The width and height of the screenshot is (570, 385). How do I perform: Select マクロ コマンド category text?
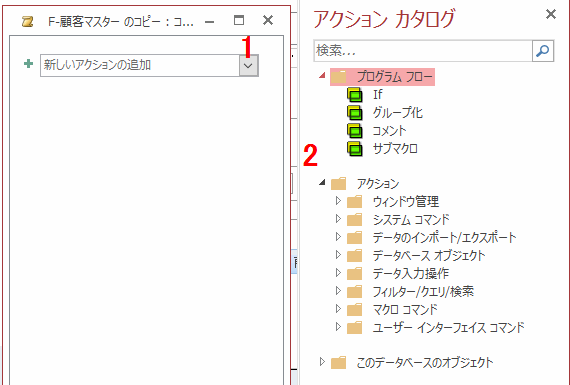point(405,309)
